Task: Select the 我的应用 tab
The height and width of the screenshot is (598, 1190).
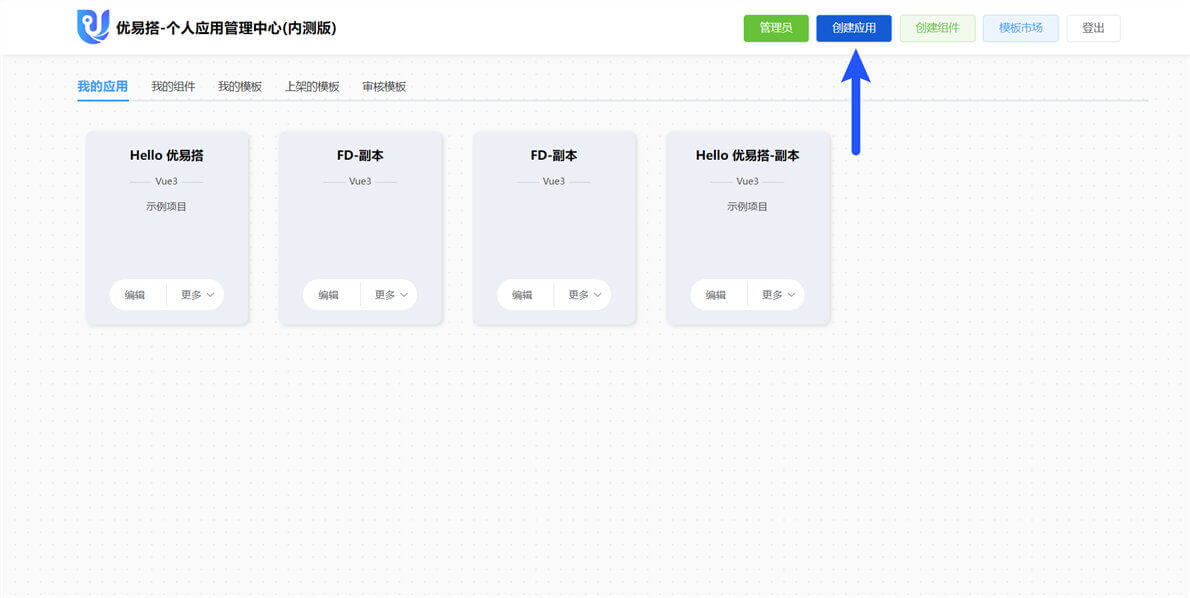Action: click(102, 87)
